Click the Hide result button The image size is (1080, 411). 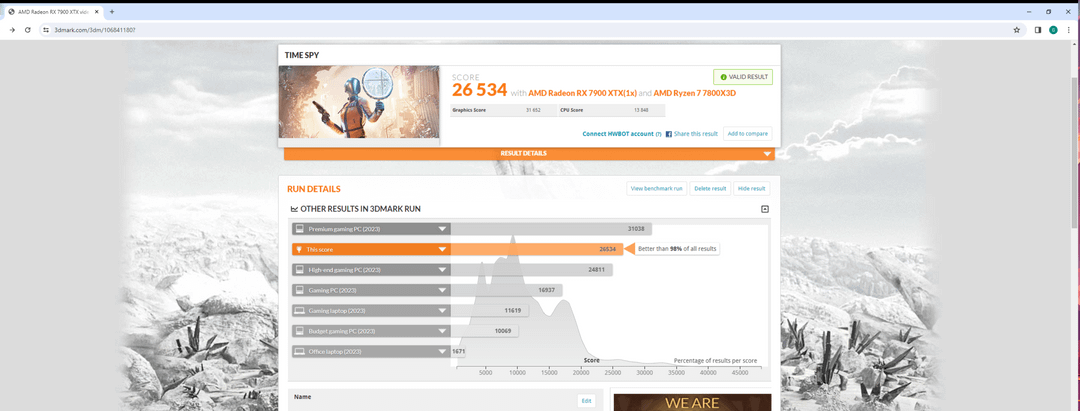coord(751,189)
